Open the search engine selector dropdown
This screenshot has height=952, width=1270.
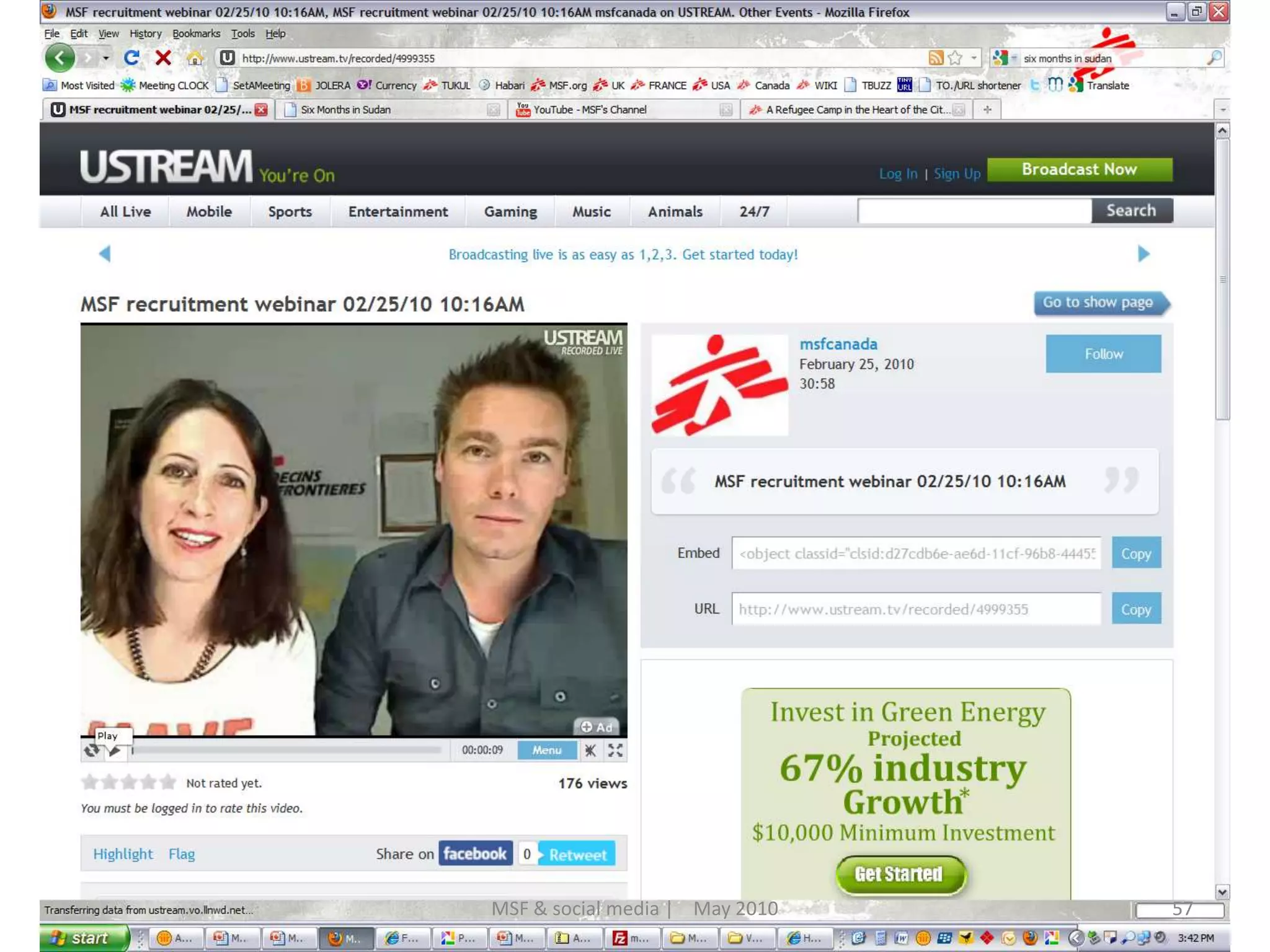pyautogui.click(x=1005, y=58)
